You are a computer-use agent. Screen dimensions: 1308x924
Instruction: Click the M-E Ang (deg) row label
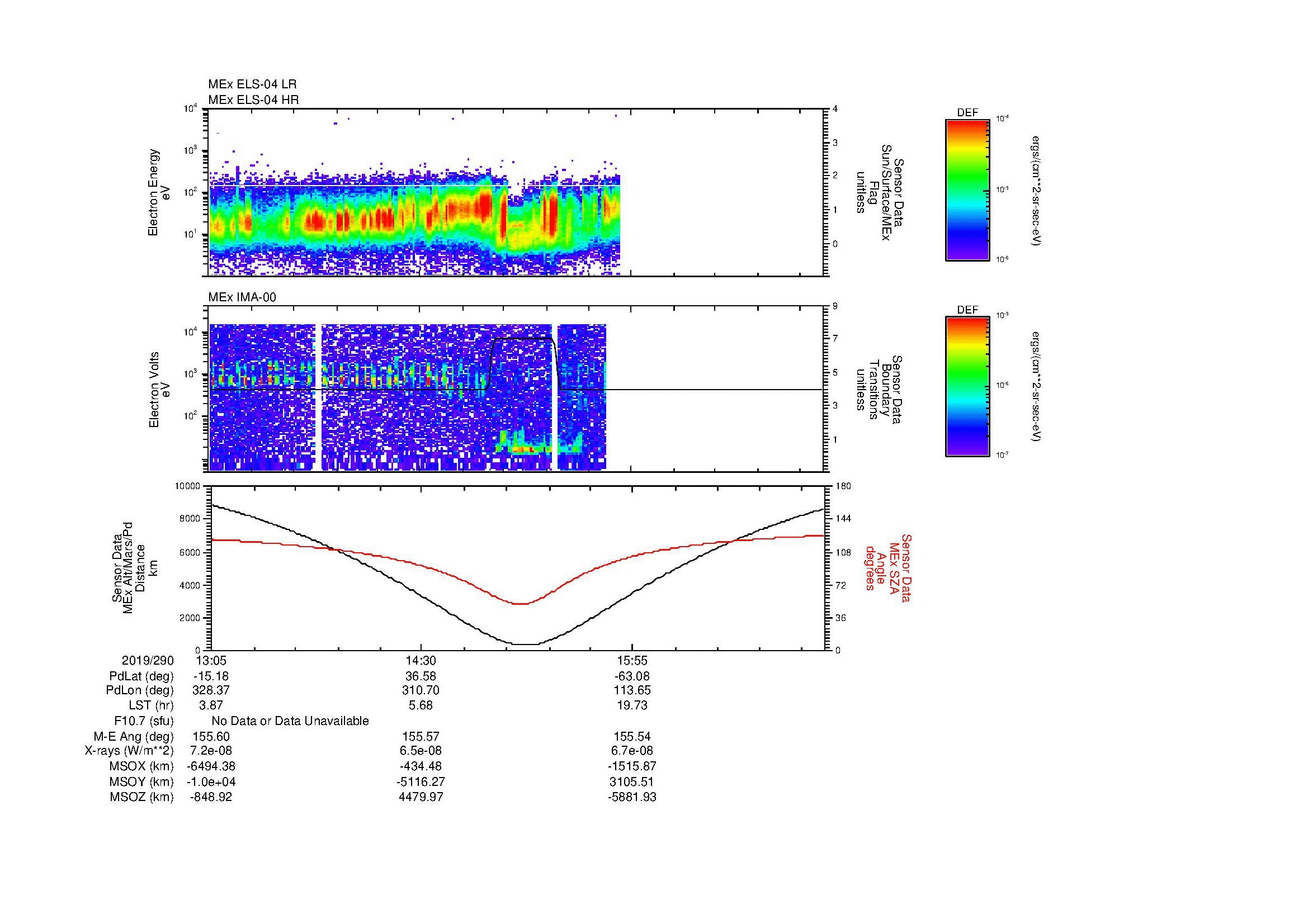pos(133,737)
